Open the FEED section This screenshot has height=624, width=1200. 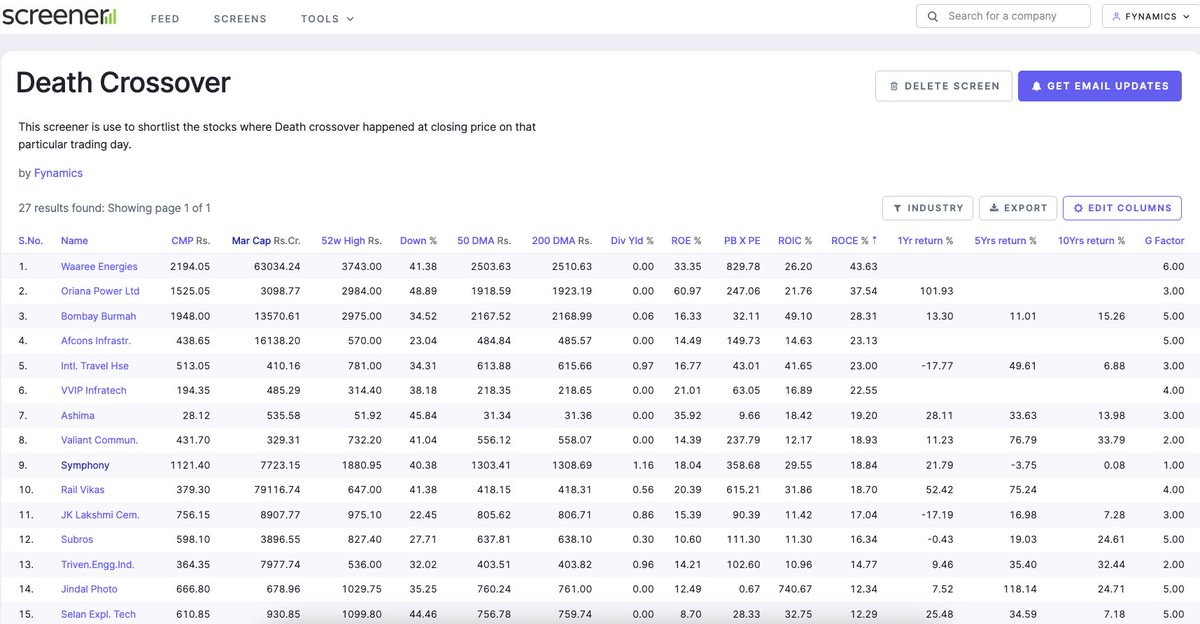click(165, 18)
